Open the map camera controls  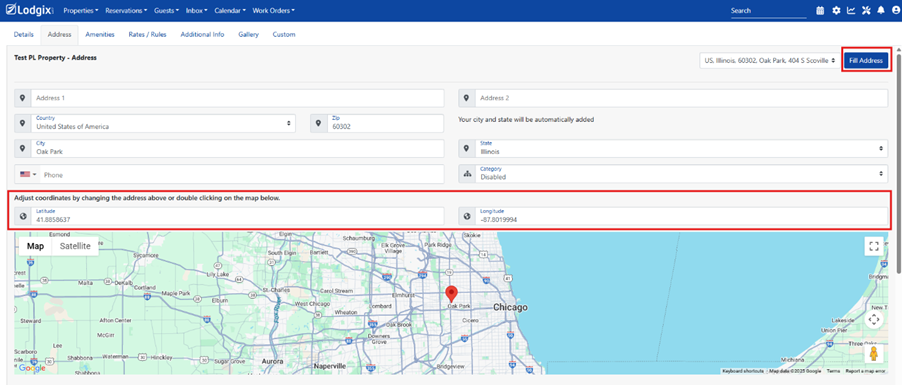click(x=874, y=320)
